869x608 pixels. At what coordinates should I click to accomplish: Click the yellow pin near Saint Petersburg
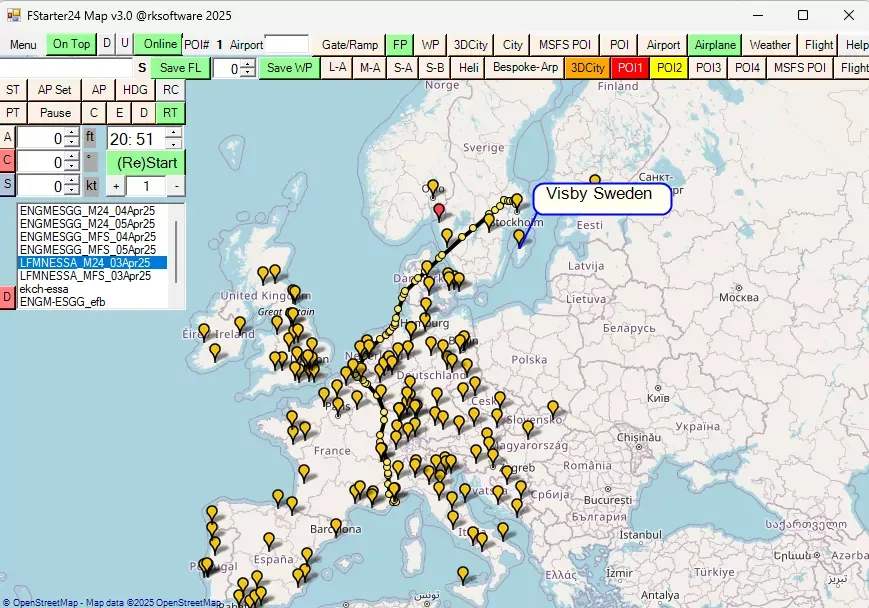(595, 181)
